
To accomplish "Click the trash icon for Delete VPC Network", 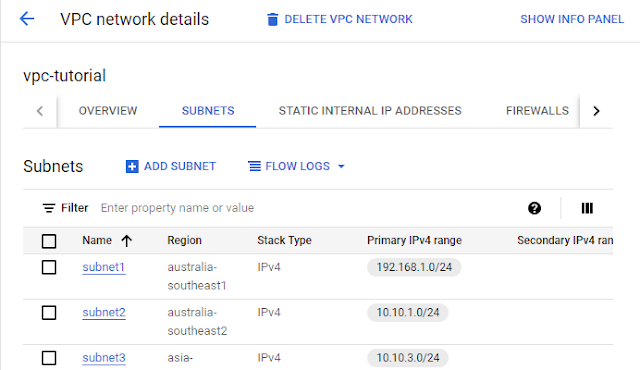I will (x=272, y=19).
